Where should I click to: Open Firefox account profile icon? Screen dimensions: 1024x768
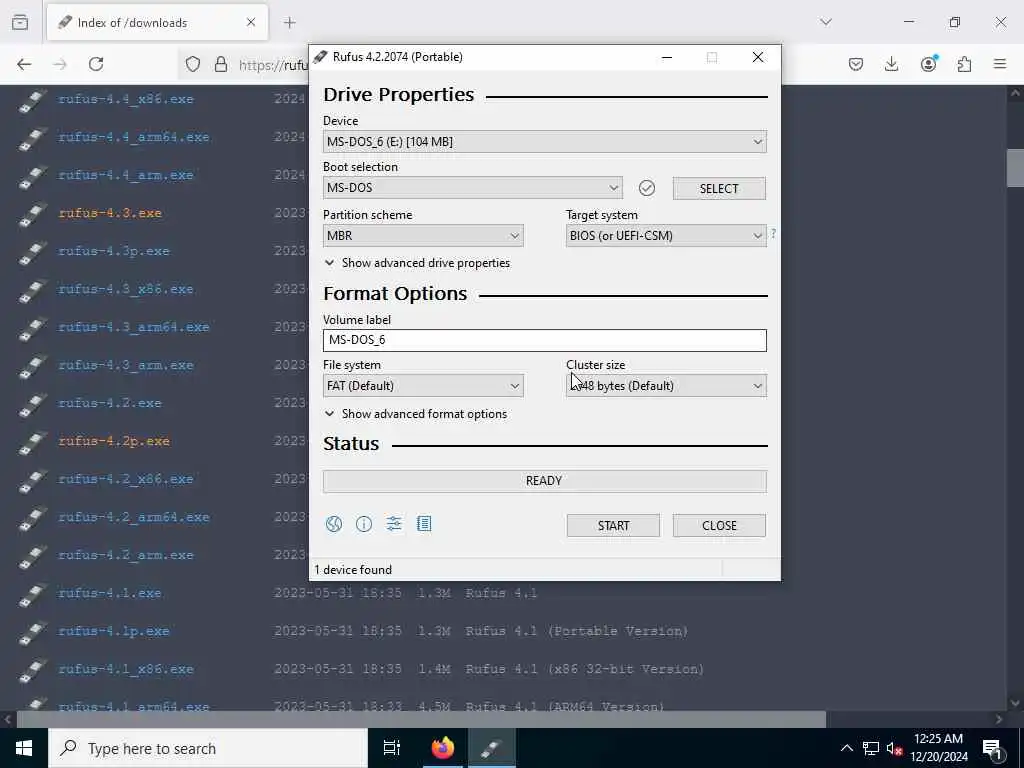click(x=929, y=63)
